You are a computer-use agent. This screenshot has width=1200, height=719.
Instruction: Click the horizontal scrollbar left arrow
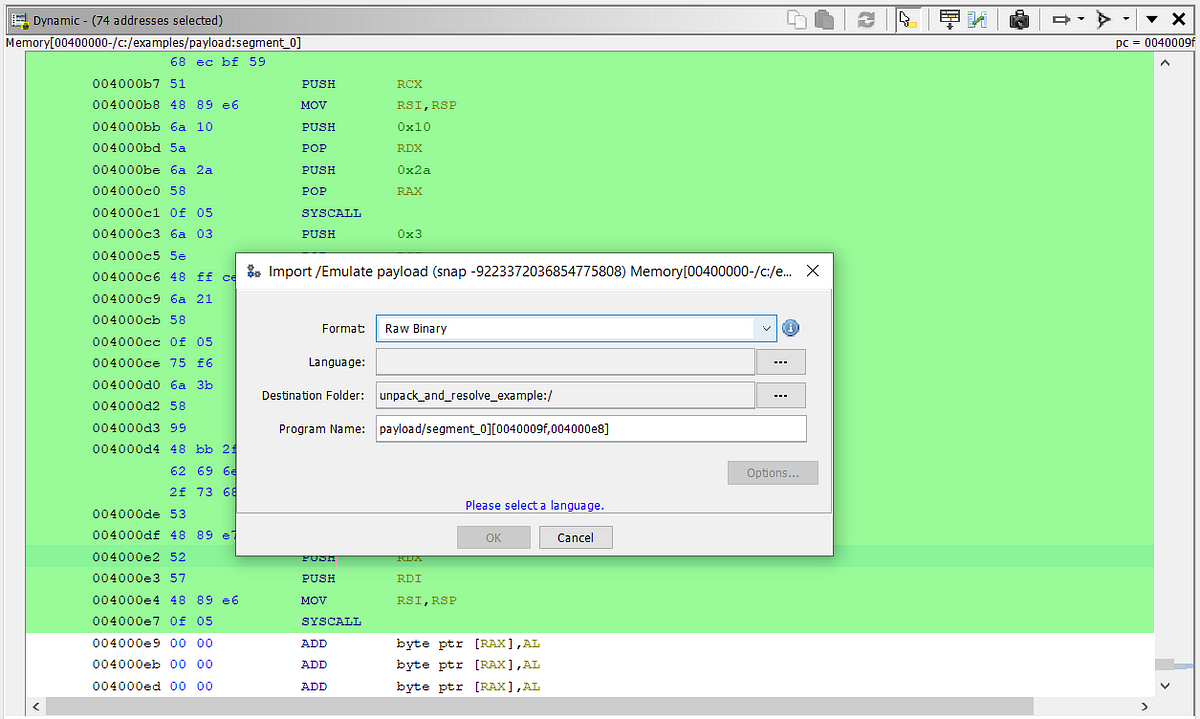point(36,707)
